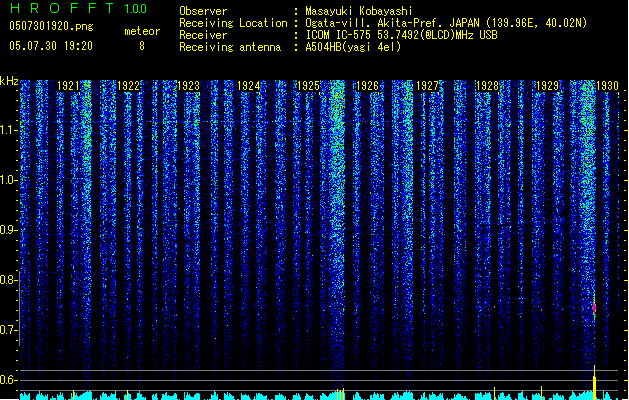The image size is (629, 400).
Task: Click the meteor count label
Action: pos(142,31)
